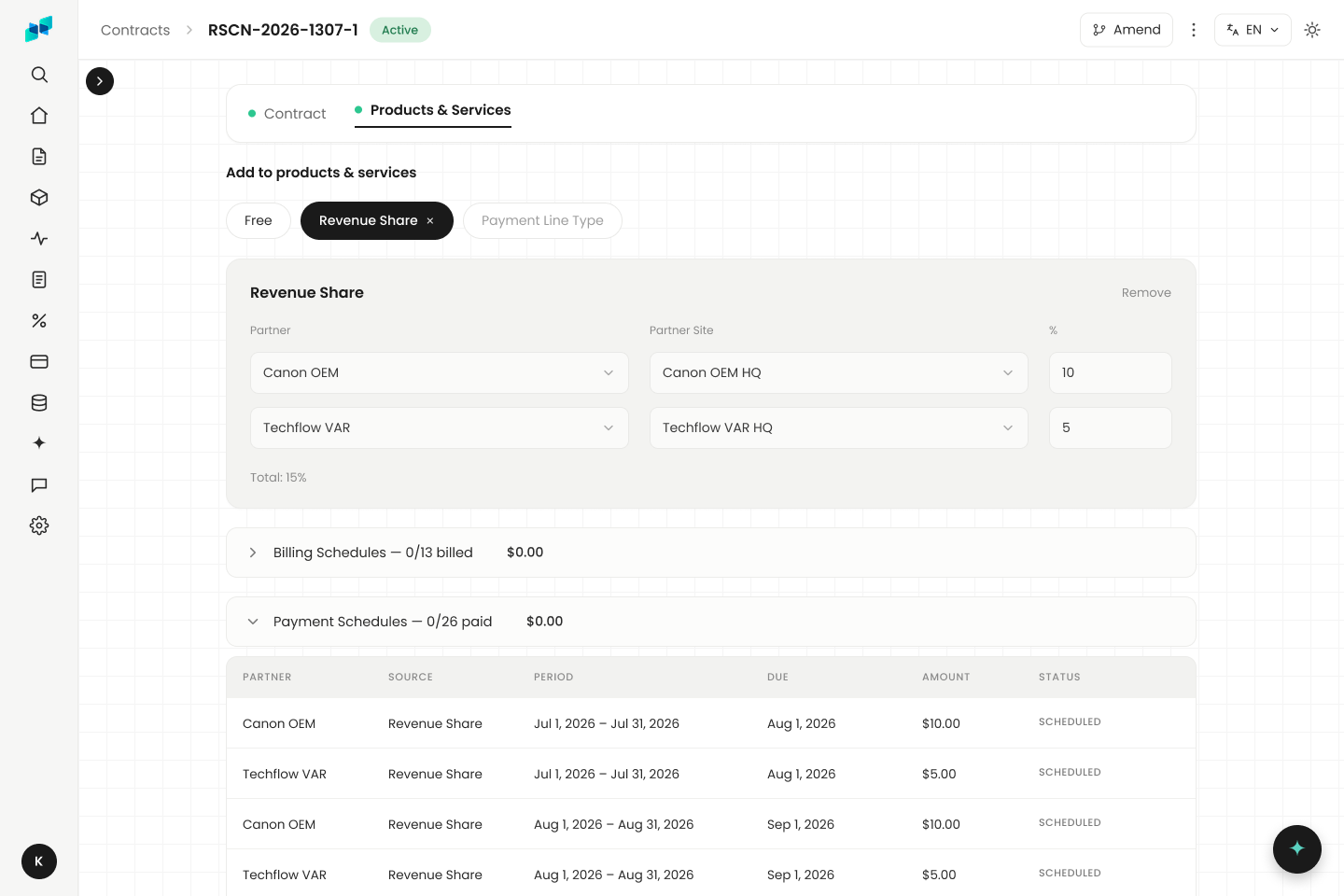Screen dimensions: 1344x896
Task: Open the activity pulse icon
Action: coord(39,239)
